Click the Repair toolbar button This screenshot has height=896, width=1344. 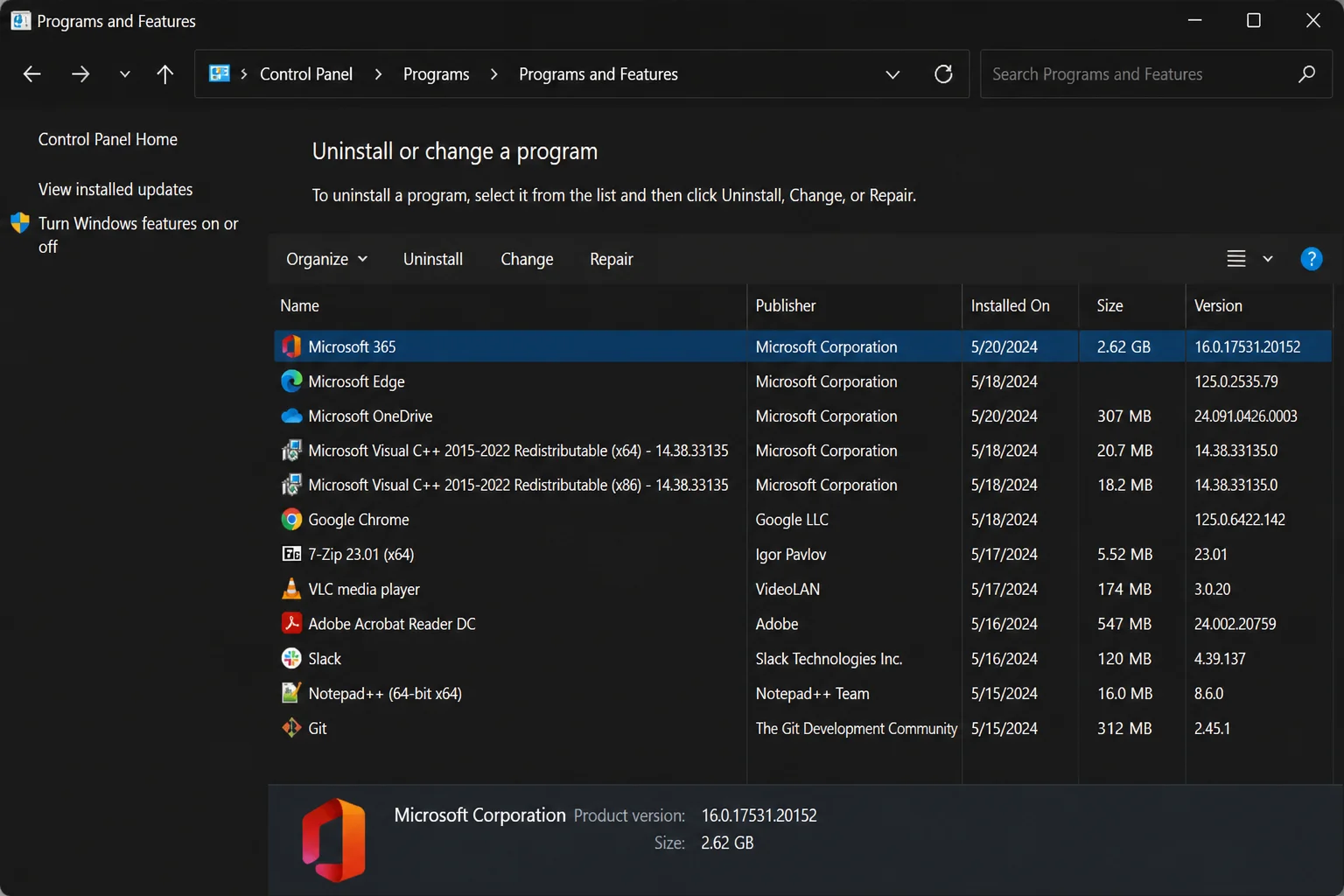pos(612,259)
